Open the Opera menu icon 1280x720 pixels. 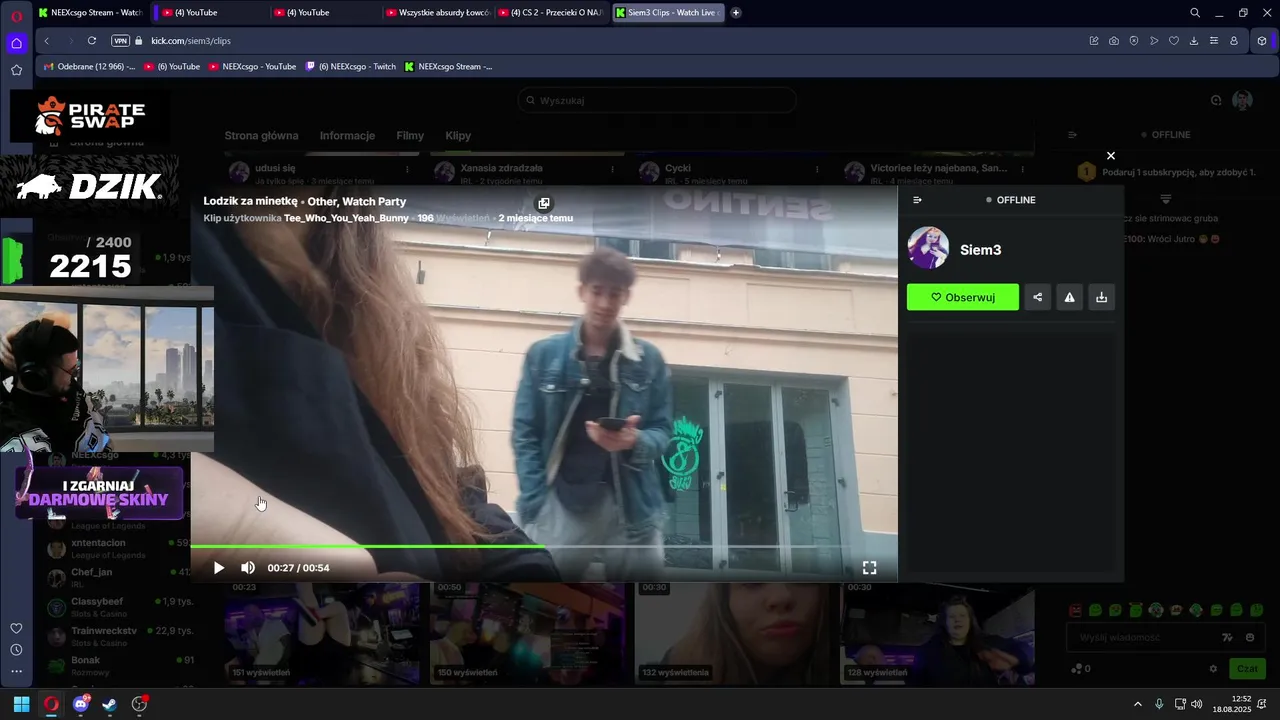pos(16,15)
